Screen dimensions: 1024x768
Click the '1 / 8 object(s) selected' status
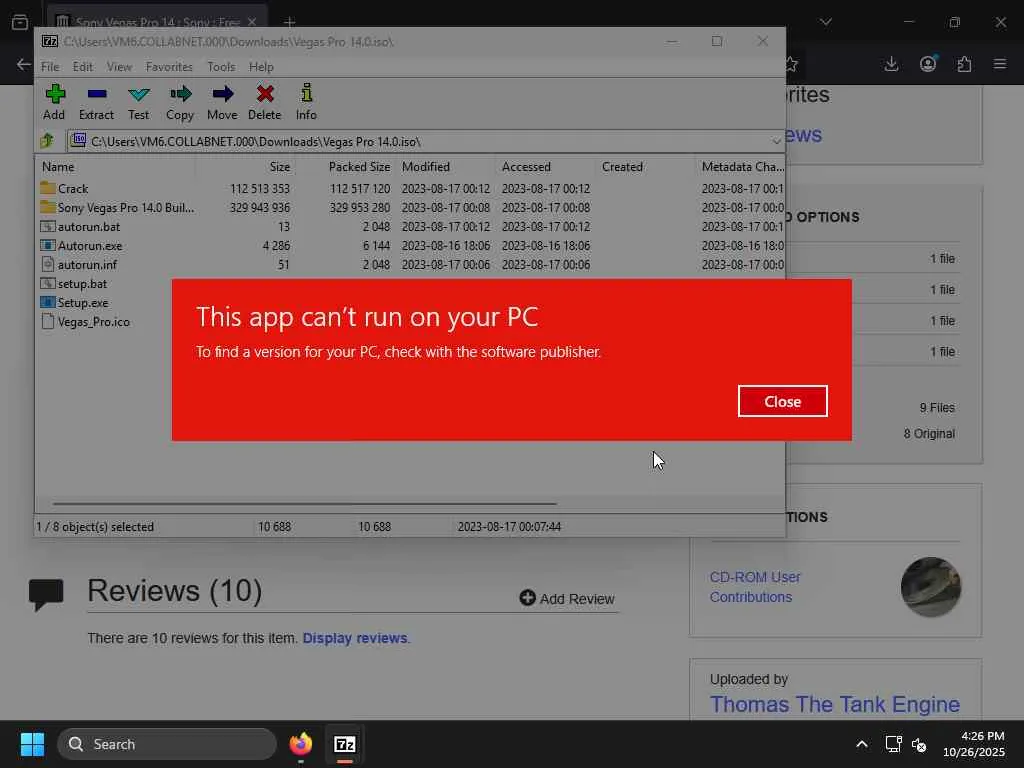pyautogui.click(x=95, y=526)
